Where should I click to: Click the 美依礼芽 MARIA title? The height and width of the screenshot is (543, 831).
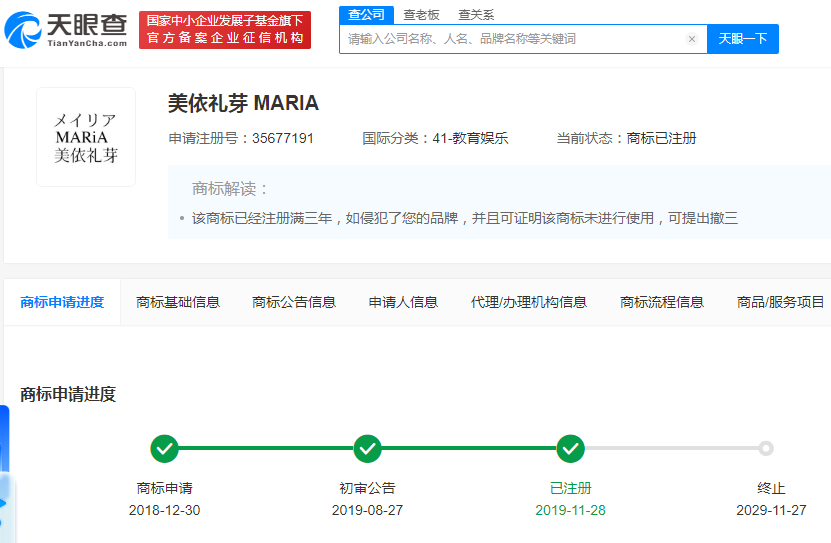(243, 103)
